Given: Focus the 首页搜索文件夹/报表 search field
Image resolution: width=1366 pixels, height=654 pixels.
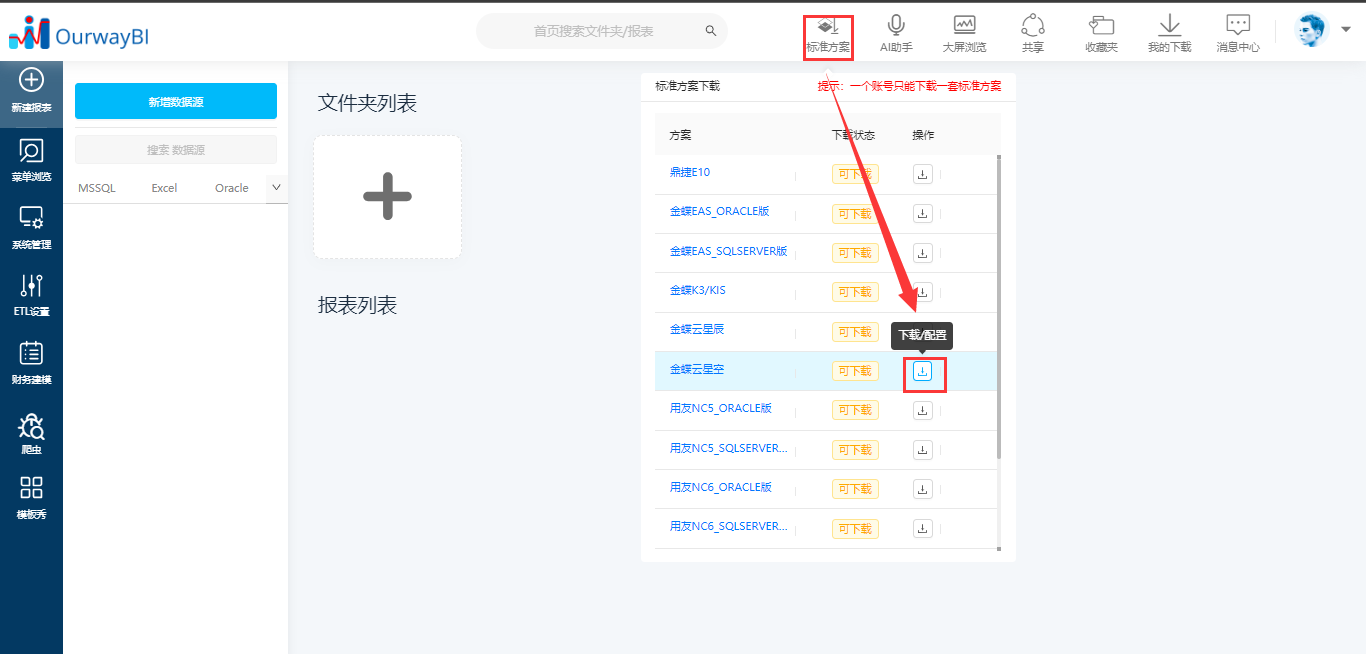Looking at the screenshot, I should click(x=602, y=31).
